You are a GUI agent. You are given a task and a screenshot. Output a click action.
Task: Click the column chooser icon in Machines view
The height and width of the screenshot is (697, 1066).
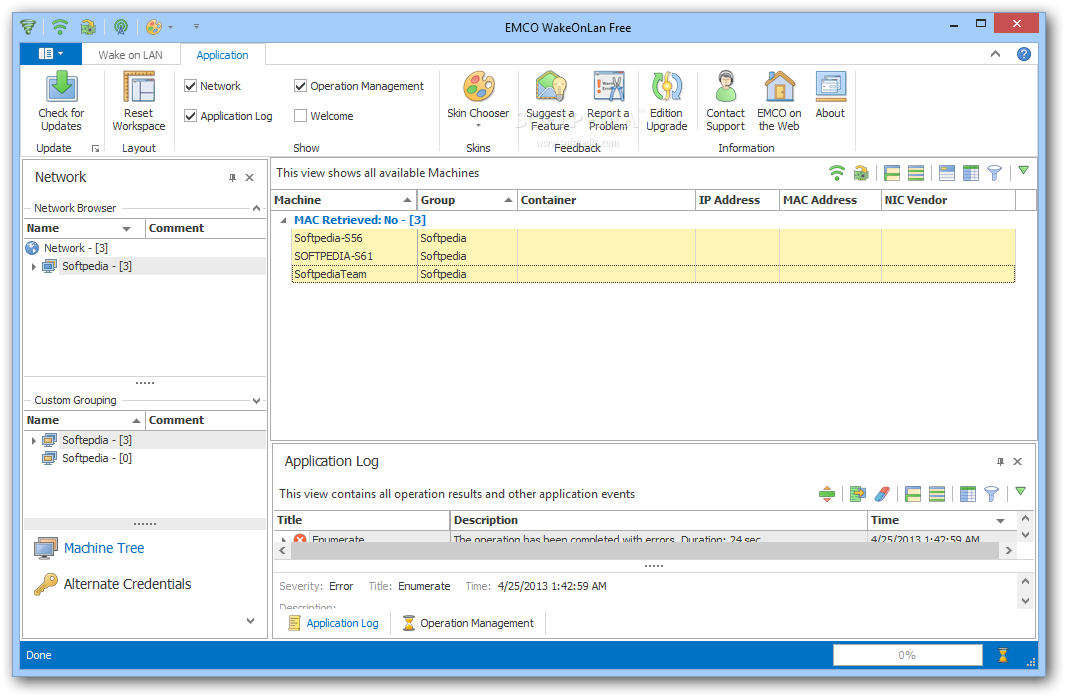971,173
